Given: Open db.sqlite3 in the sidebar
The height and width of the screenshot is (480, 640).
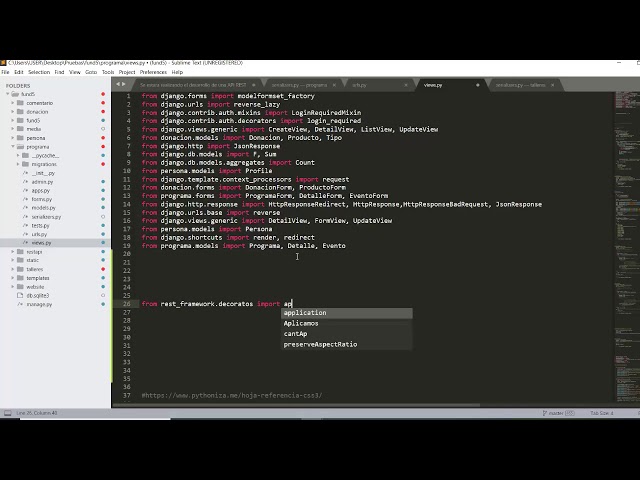Looking at the screenshot, I should pyautogui.click(x=38, y=296).
